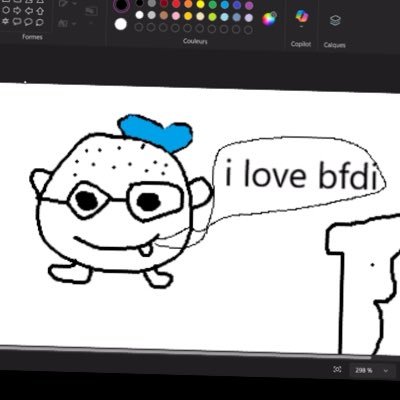Click the last empty custom color slot

coord(248,30)
